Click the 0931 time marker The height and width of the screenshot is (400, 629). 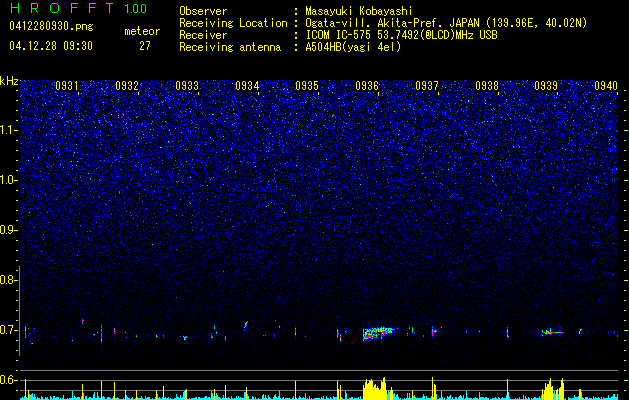click(67, 85)
